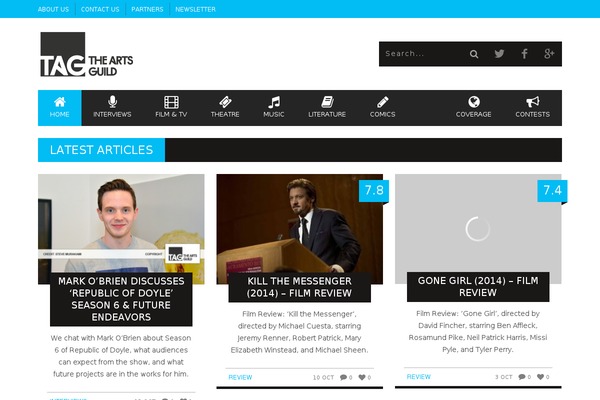The width and height of the screenshot is (600, 400).
Task: Open the Contact Us link
Action: (100, 9)
